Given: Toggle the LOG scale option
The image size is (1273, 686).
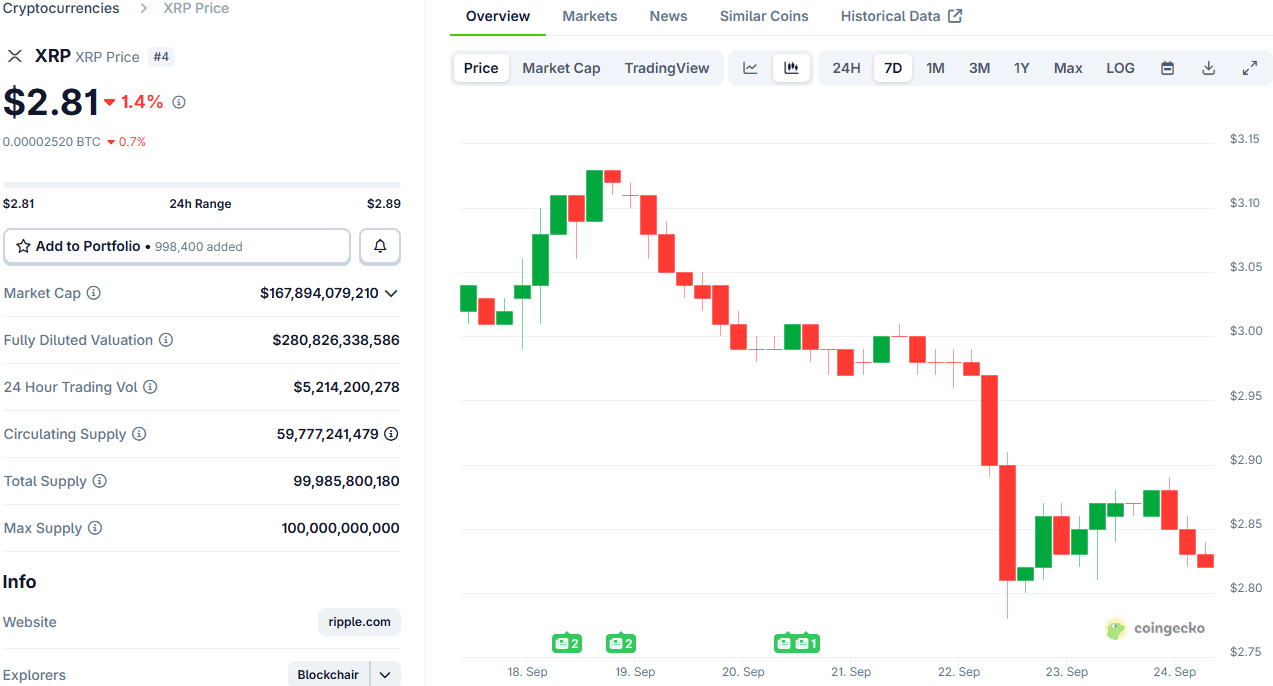Looking at the screenshot, I should (x=1120, y=68).
